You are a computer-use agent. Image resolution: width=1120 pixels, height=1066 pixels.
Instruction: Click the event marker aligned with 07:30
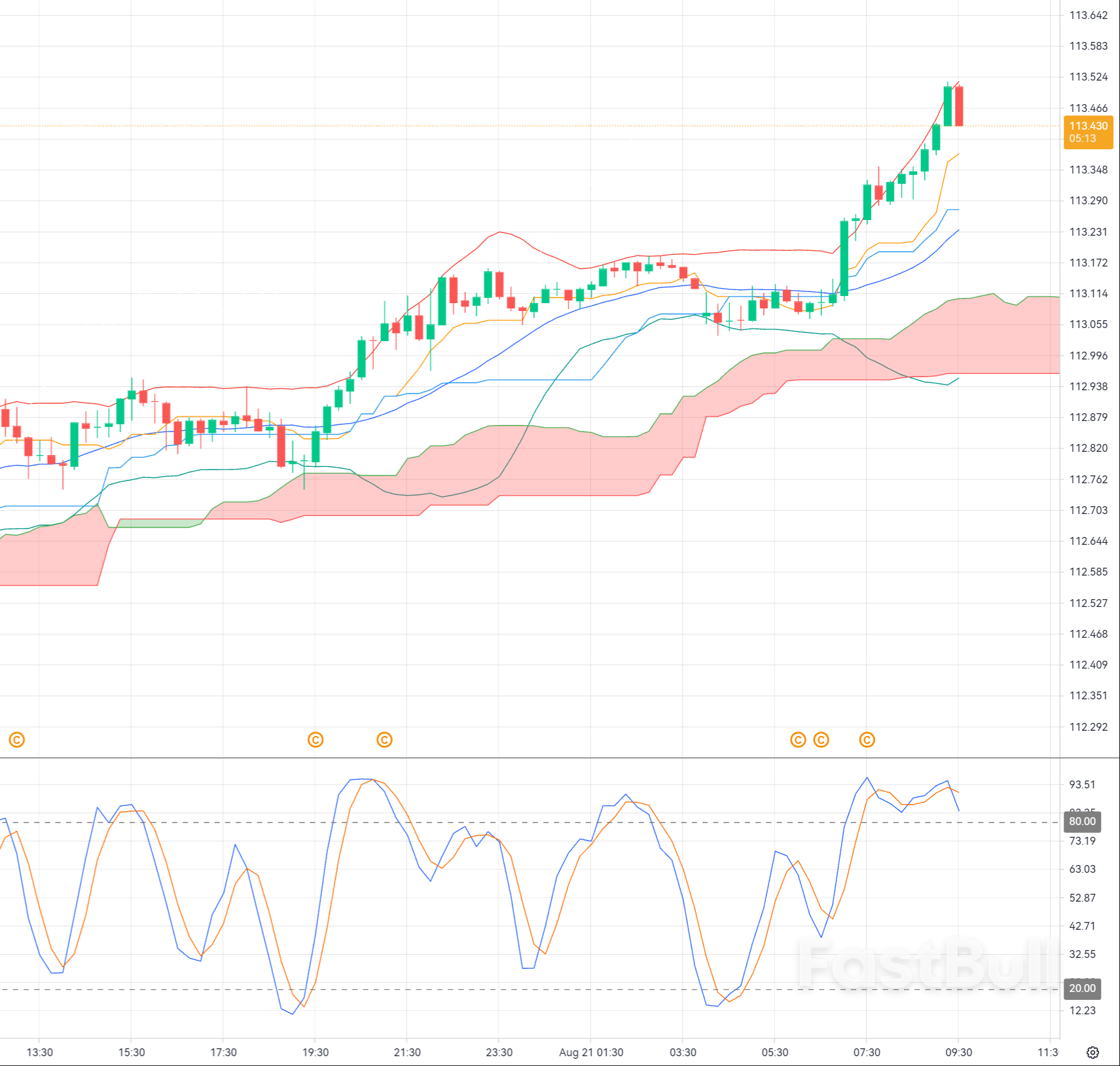[867, 740]
